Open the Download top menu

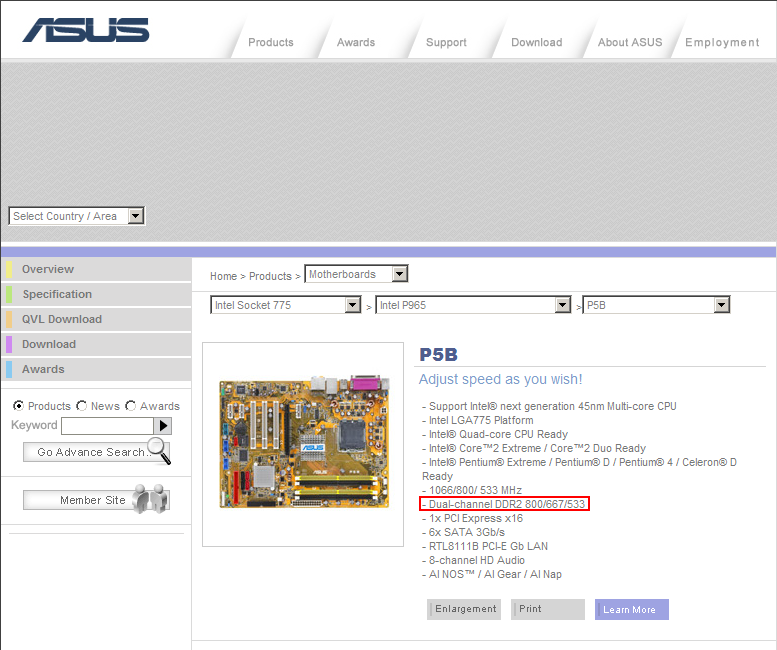[537, 43]
